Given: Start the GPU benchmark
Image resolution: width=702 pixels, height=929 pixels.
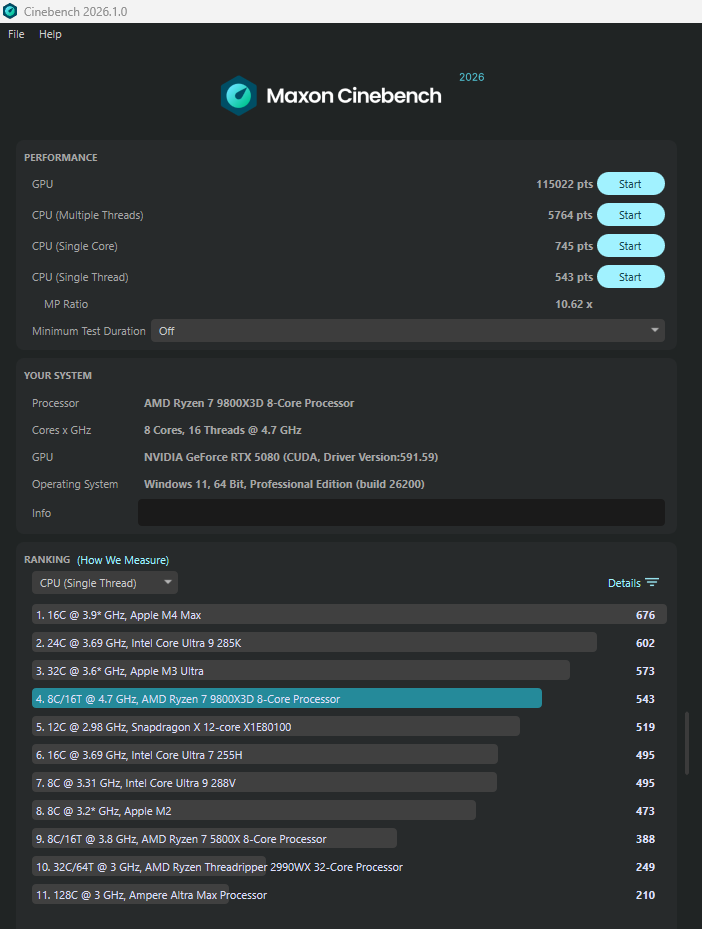Looking at the screenshot, I should 630,184.
